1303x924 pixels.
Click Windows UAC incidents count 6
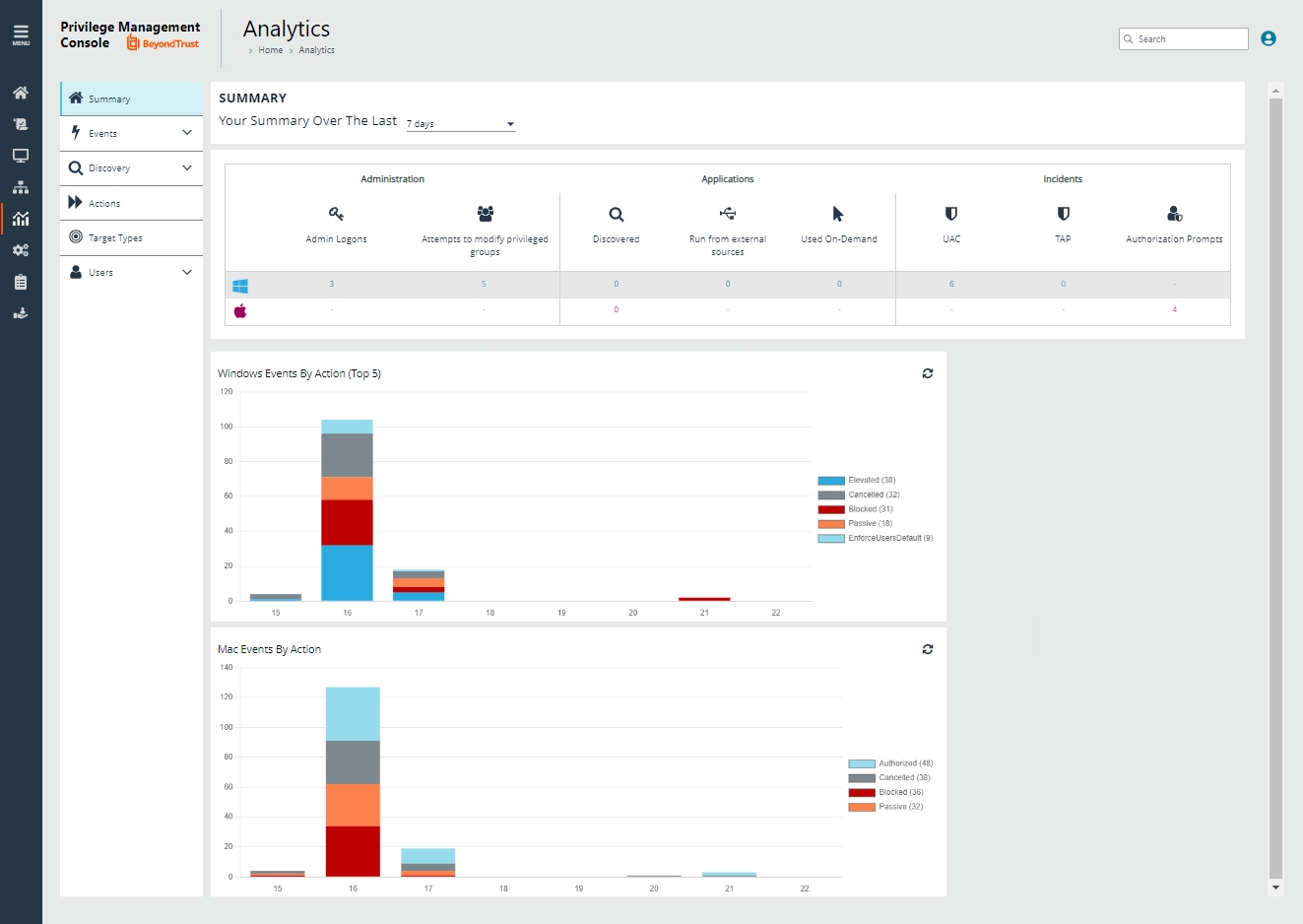point(951,284)
